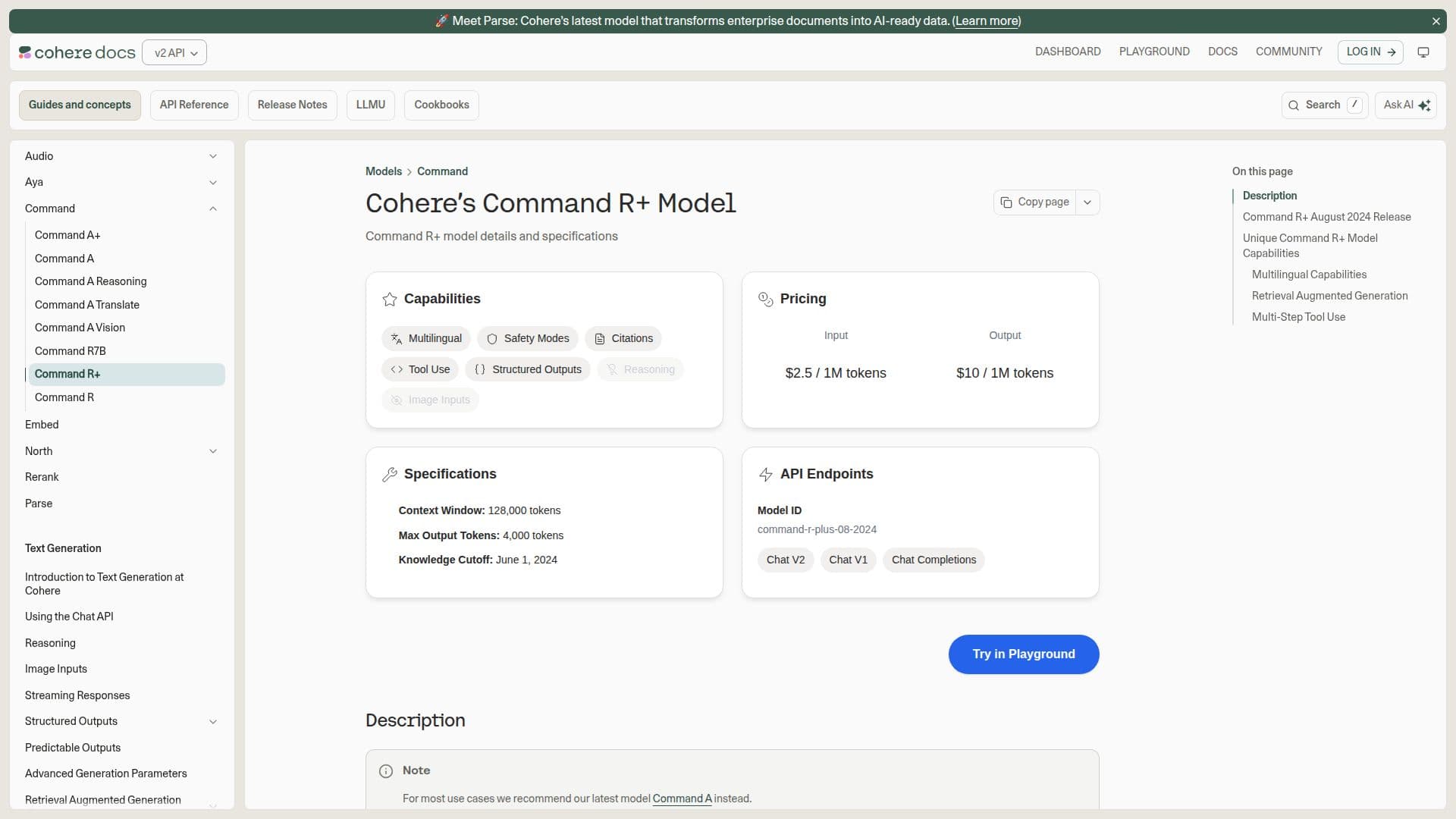The height and width of the screenshot is (819, 1456).
Task: Click the Command breadcrumb link
Action: click(x=442, y=171)
